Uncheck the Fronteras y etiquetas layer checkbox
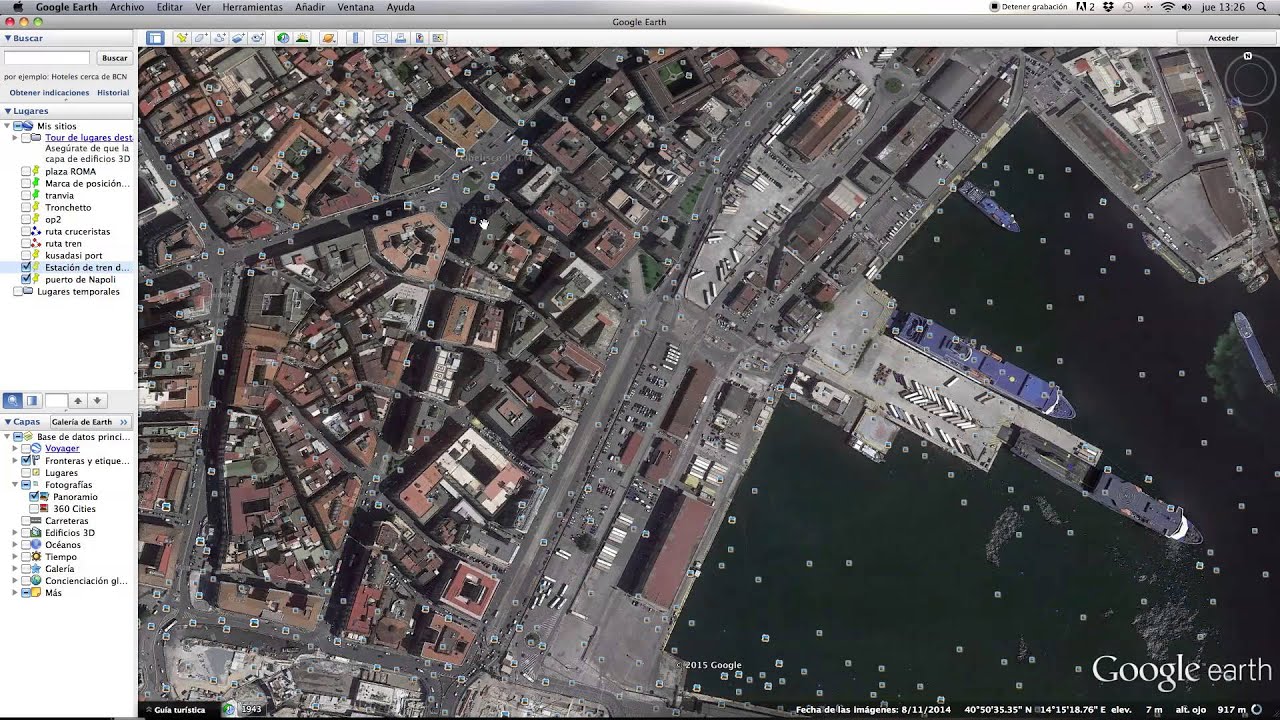Screen dimensions: 1280x720 tap(26, 461)
